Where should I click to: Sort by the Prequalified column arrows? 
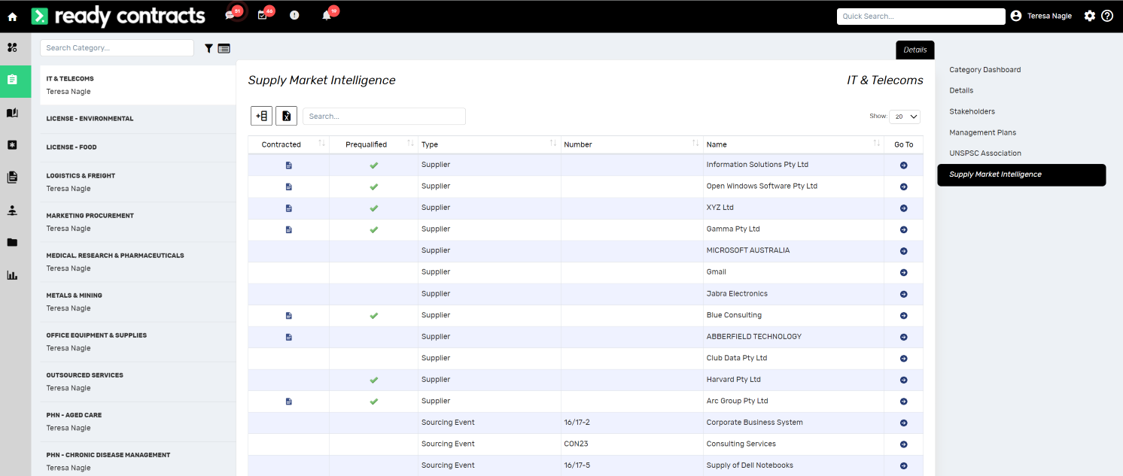pyautogui.click(x=410, y=144)
